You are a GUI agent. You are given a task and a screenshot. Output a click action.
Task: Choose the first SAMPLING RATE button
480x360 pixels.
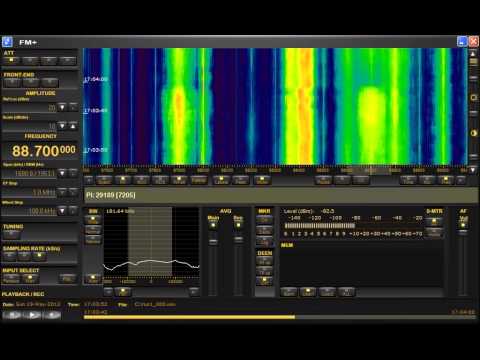click(10, 256)
